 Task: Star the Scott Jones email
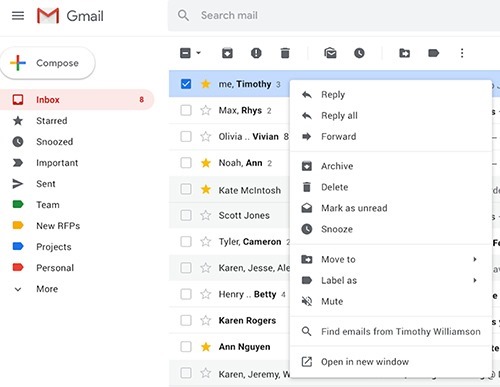coord(206,215)
